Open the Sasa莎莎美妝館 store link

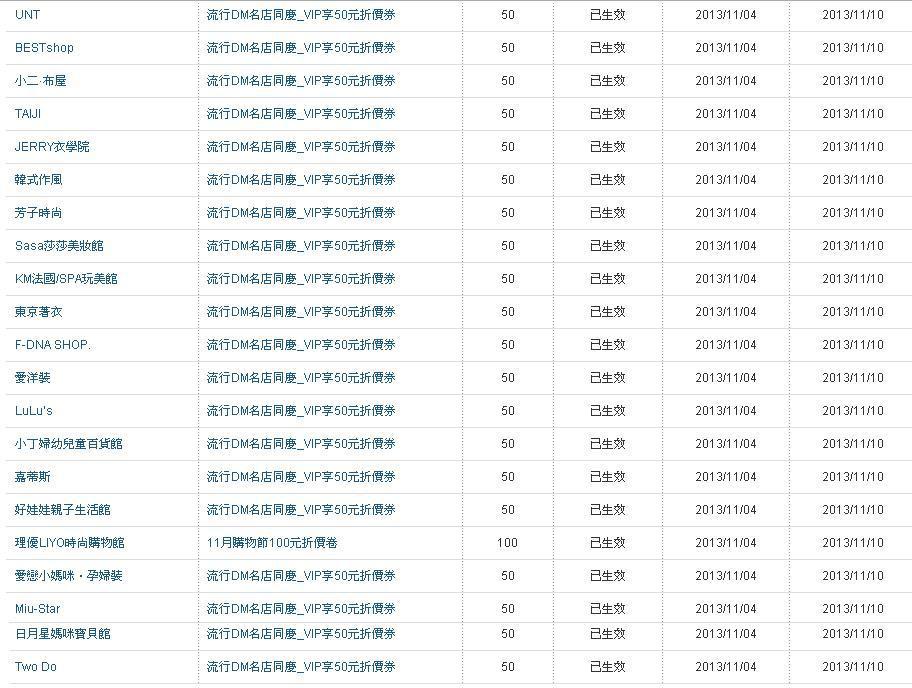point(59,245)
